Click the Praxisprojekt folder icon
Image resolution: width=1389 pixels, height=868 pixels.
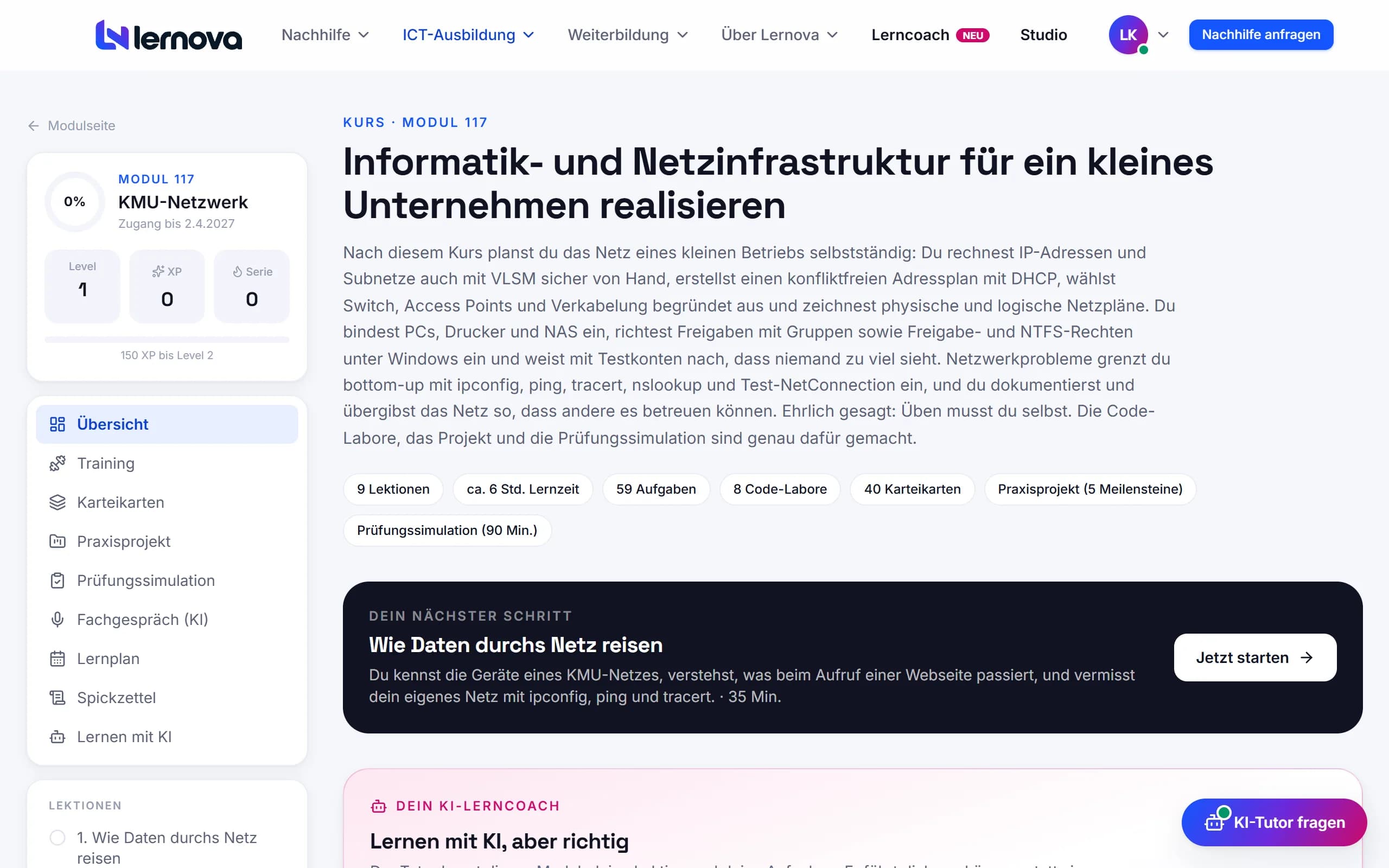click(x=58, y=541)
